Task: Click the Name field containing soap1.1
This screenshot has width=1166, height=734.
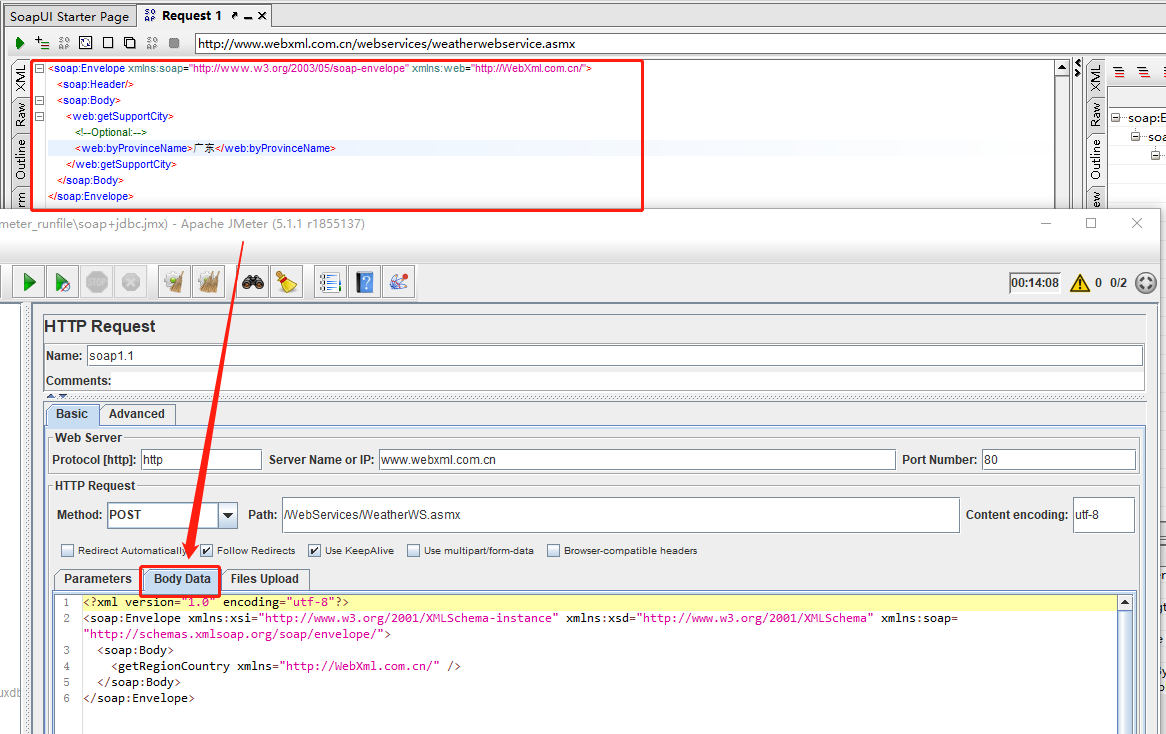Action: [x=614, y=355]
